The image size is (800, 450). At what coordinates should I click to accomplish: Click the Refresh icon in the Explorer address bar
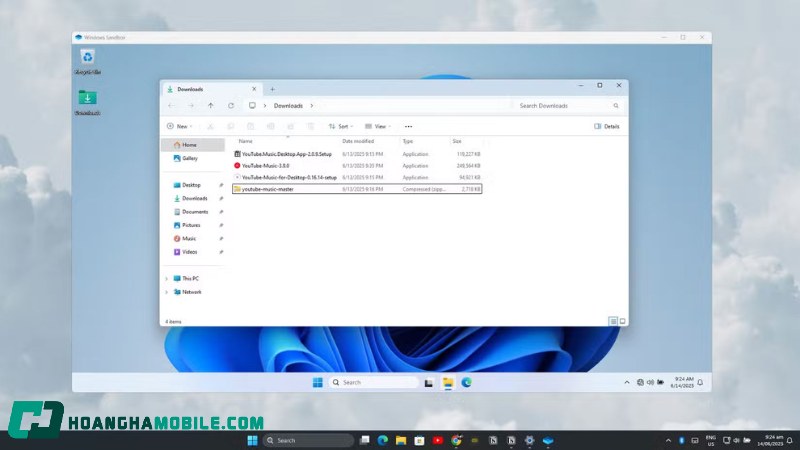point(231,106)
